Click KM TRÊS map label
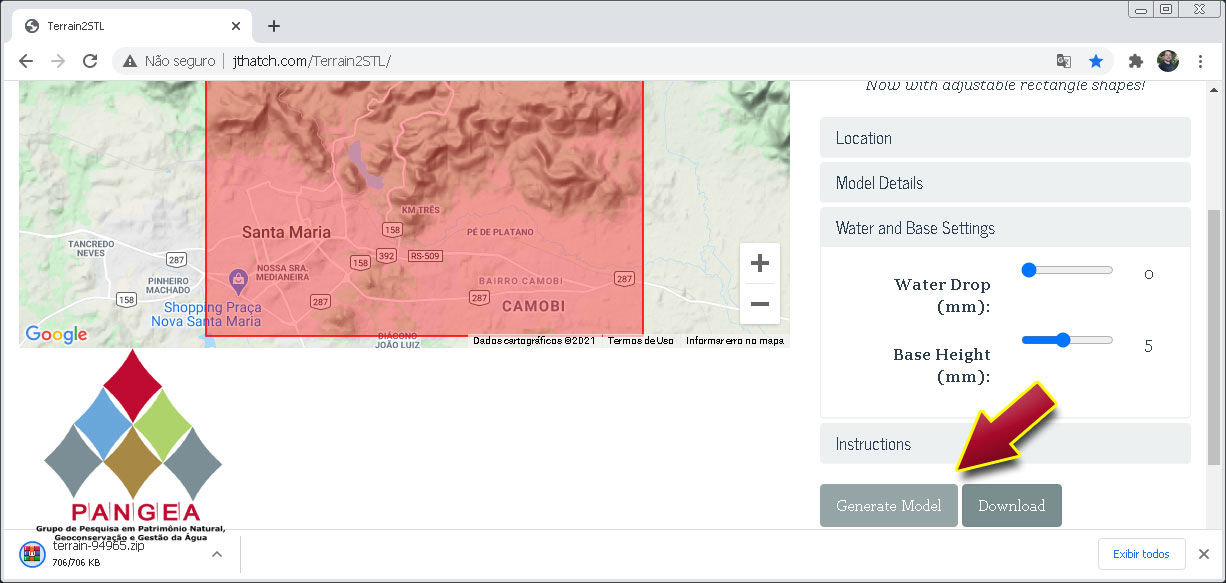The image size is (1226, 583). pos(421,211)
